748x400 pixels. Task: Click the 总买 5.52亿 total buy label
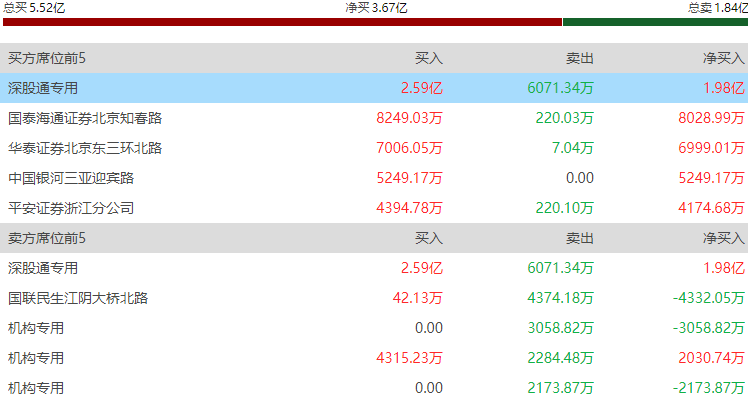pos(34,8)
